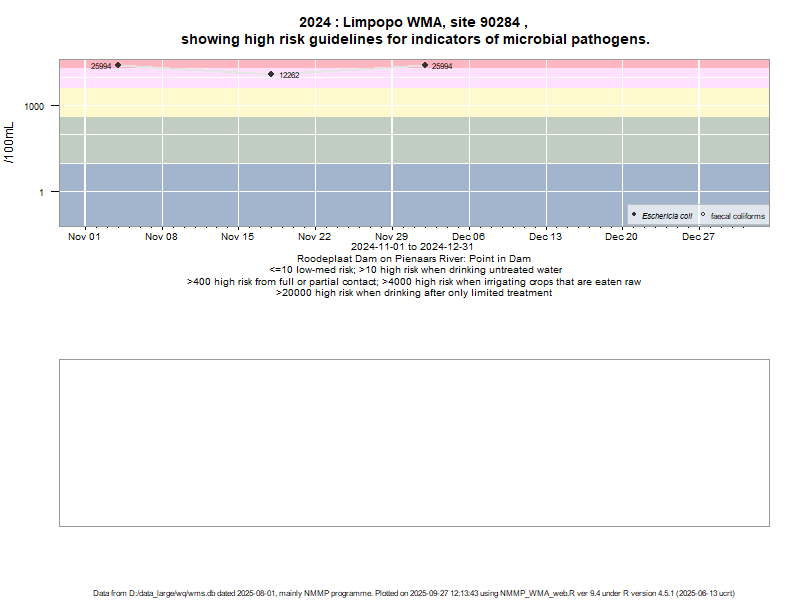Click the Dec 27 x-axis tick label
This screenshot has width=800, height=600.
(x=698, y=237)
